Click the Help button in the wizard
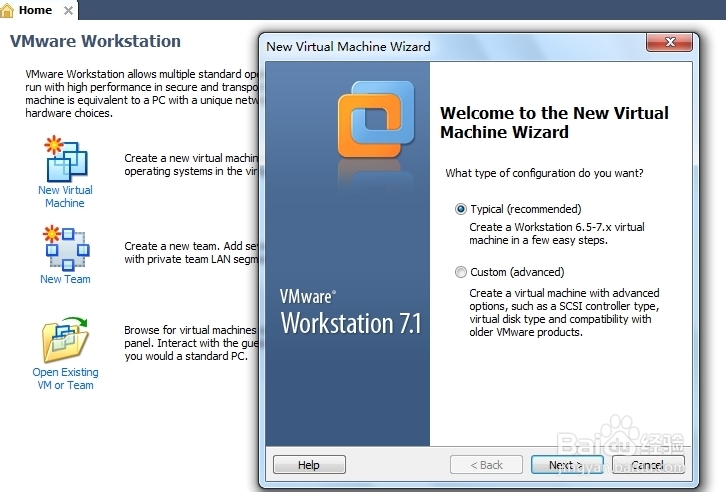 click(x=309, y=465)
